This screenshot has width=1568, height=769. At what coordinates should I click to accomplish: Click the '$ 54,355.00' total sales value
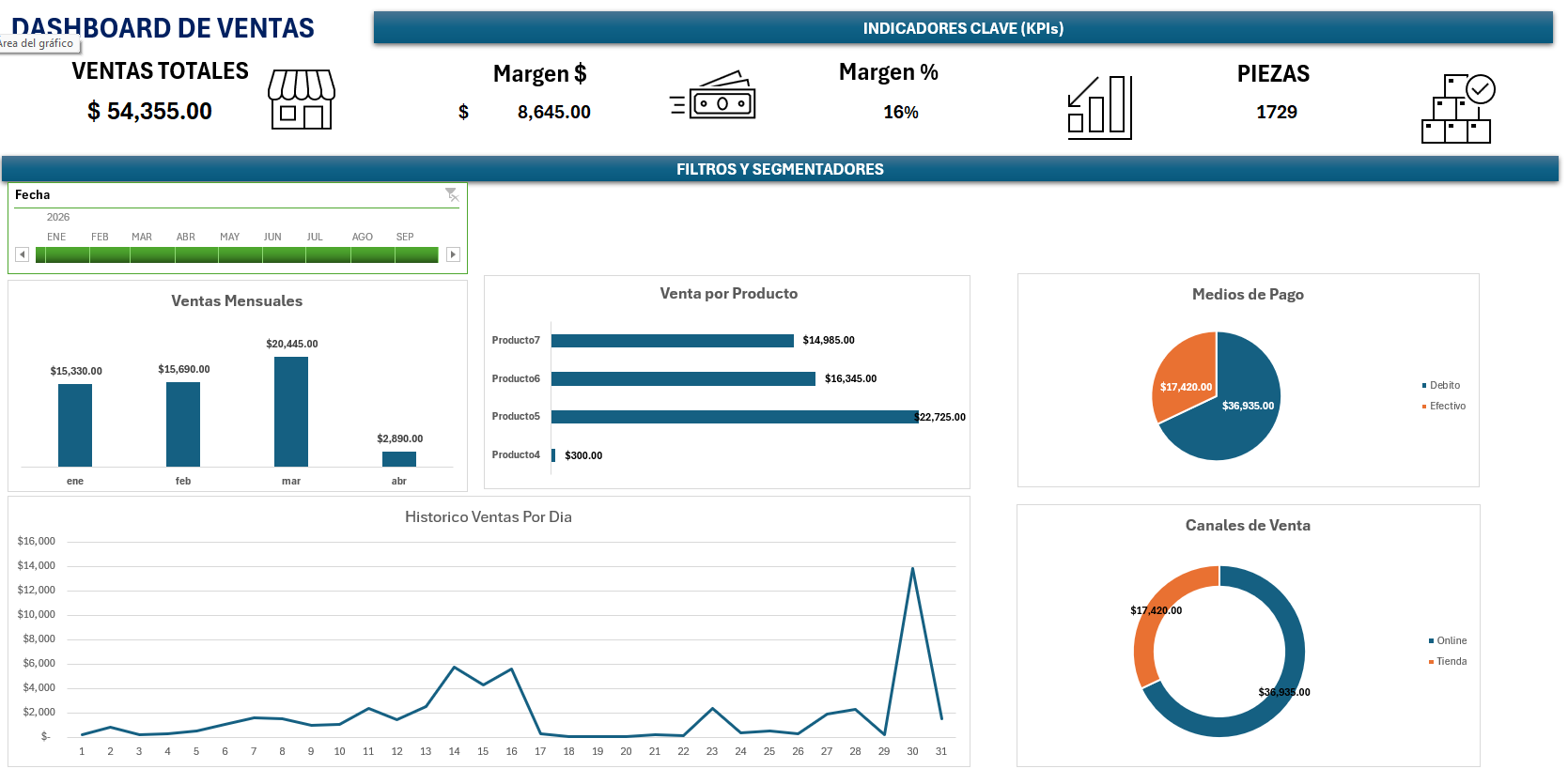[x=150, y=111]
